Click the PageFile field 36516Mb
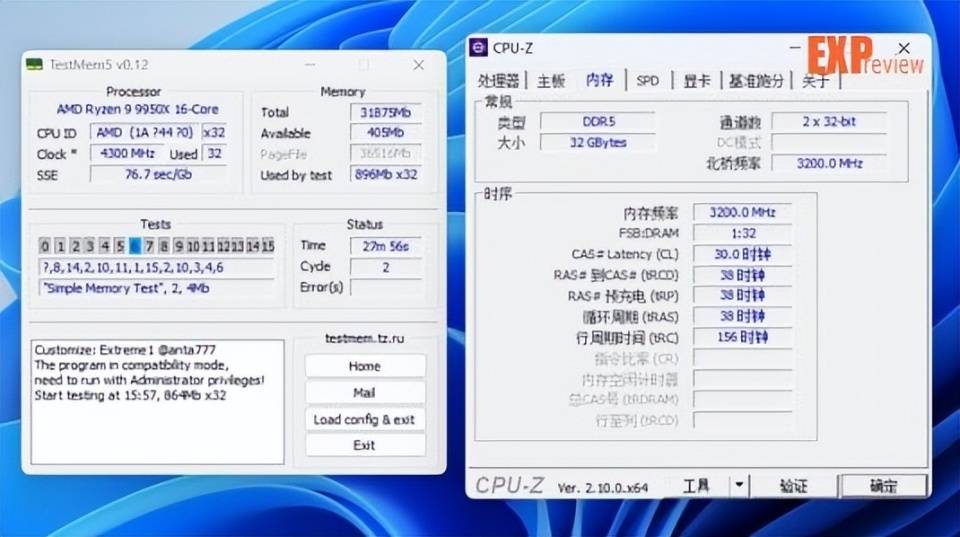This screenshot has height=537, width=960. (385, 153)
